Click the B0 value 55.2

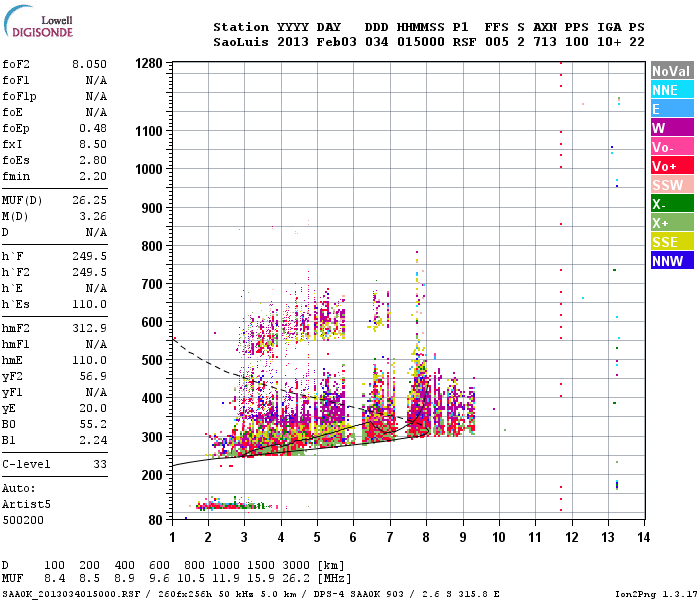[93, 425]
